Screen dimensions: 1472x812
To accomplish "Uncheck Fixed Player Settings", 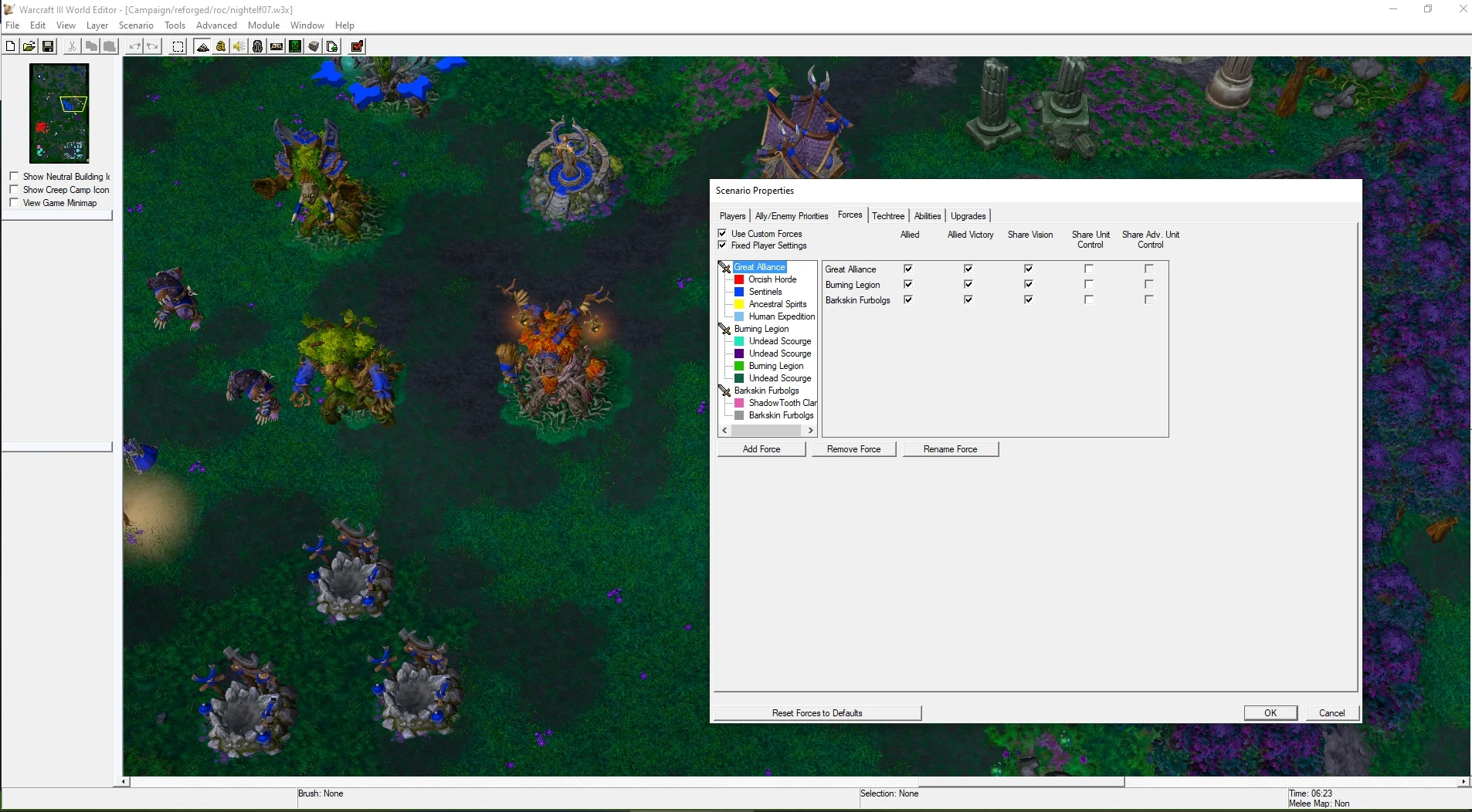I will 723,245.
